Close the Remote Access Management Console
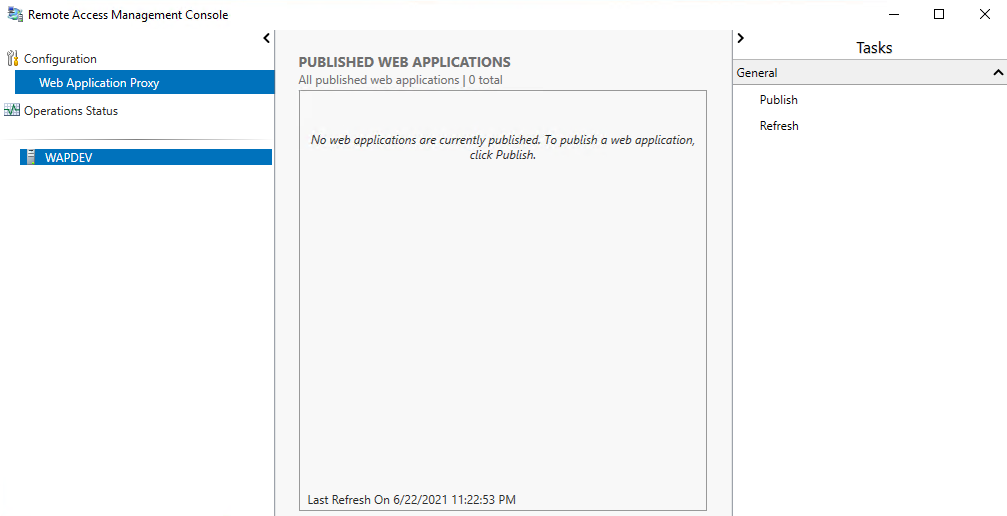The width and height of the screenshot is (1007, 516). tap(985, 14)
